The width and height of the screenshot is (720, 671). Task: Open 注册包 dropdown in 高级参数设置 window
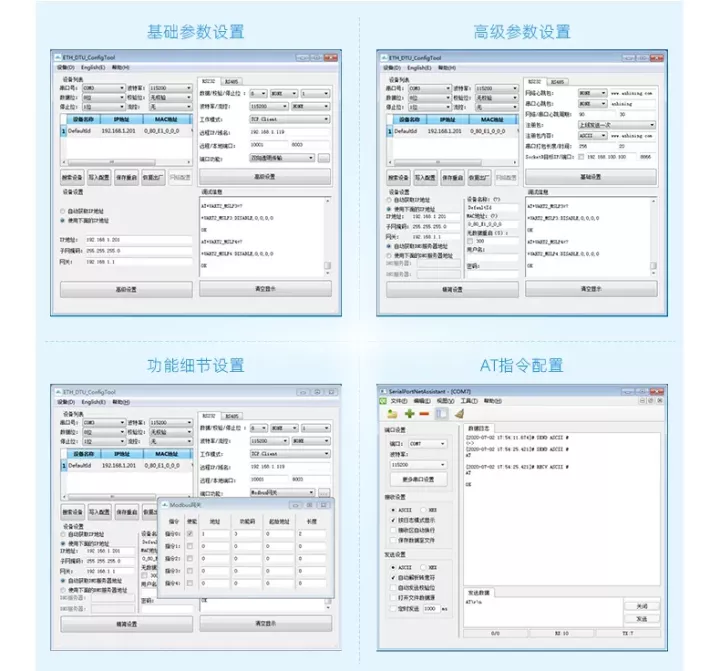point(616,125)
